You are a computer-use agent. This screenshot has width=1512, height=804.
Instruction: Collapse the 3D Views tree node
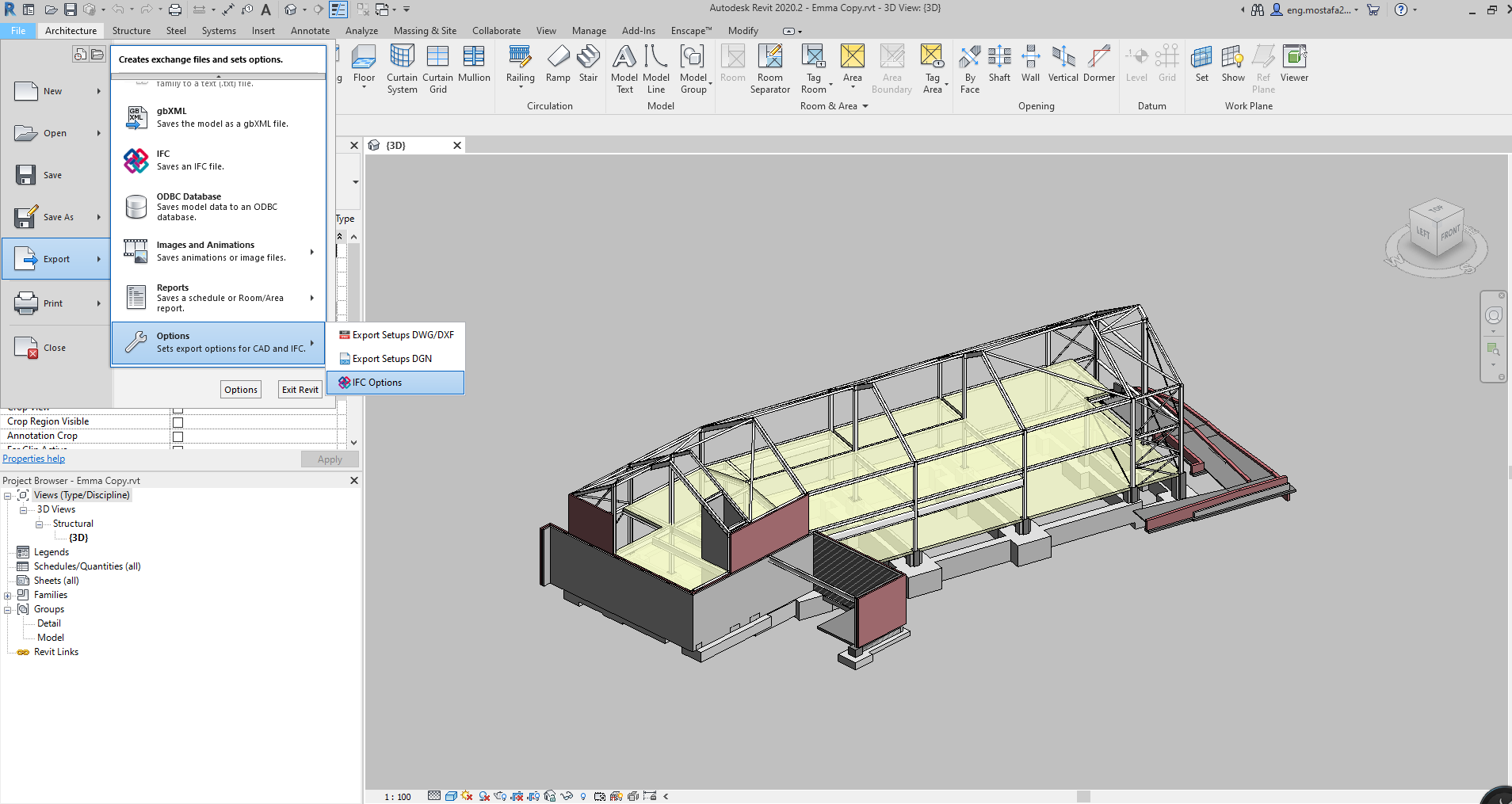pyautogui.click(x=24, y=510)
